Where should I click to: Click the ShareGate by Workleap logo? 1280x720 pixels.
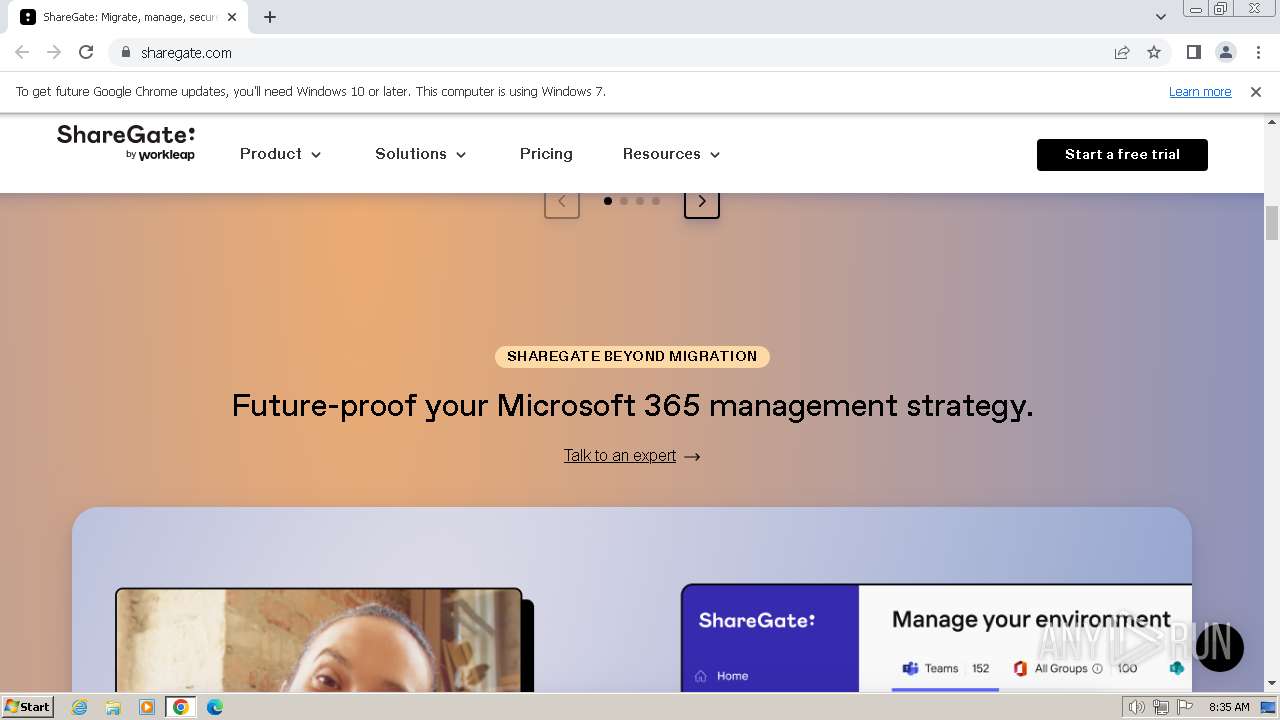126,143
